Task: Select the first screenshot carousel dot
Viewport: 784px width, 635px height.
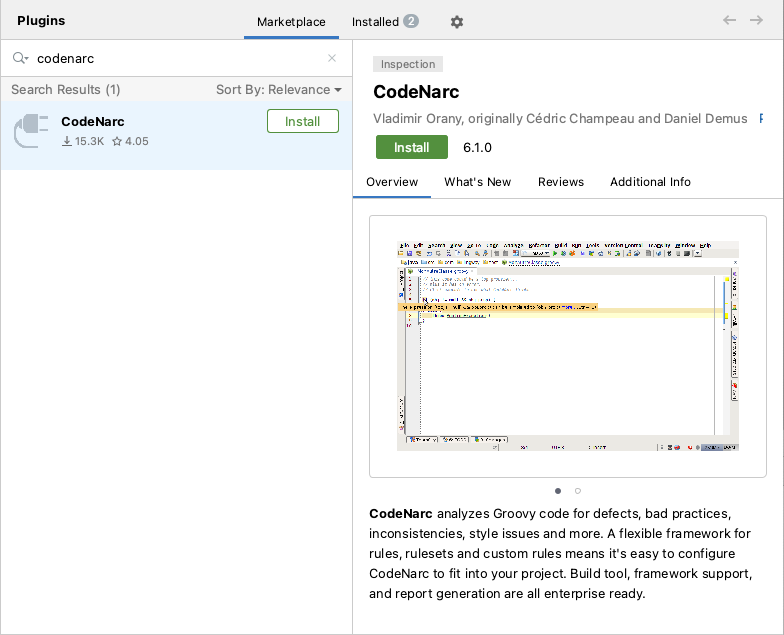Action: [558, 491]
